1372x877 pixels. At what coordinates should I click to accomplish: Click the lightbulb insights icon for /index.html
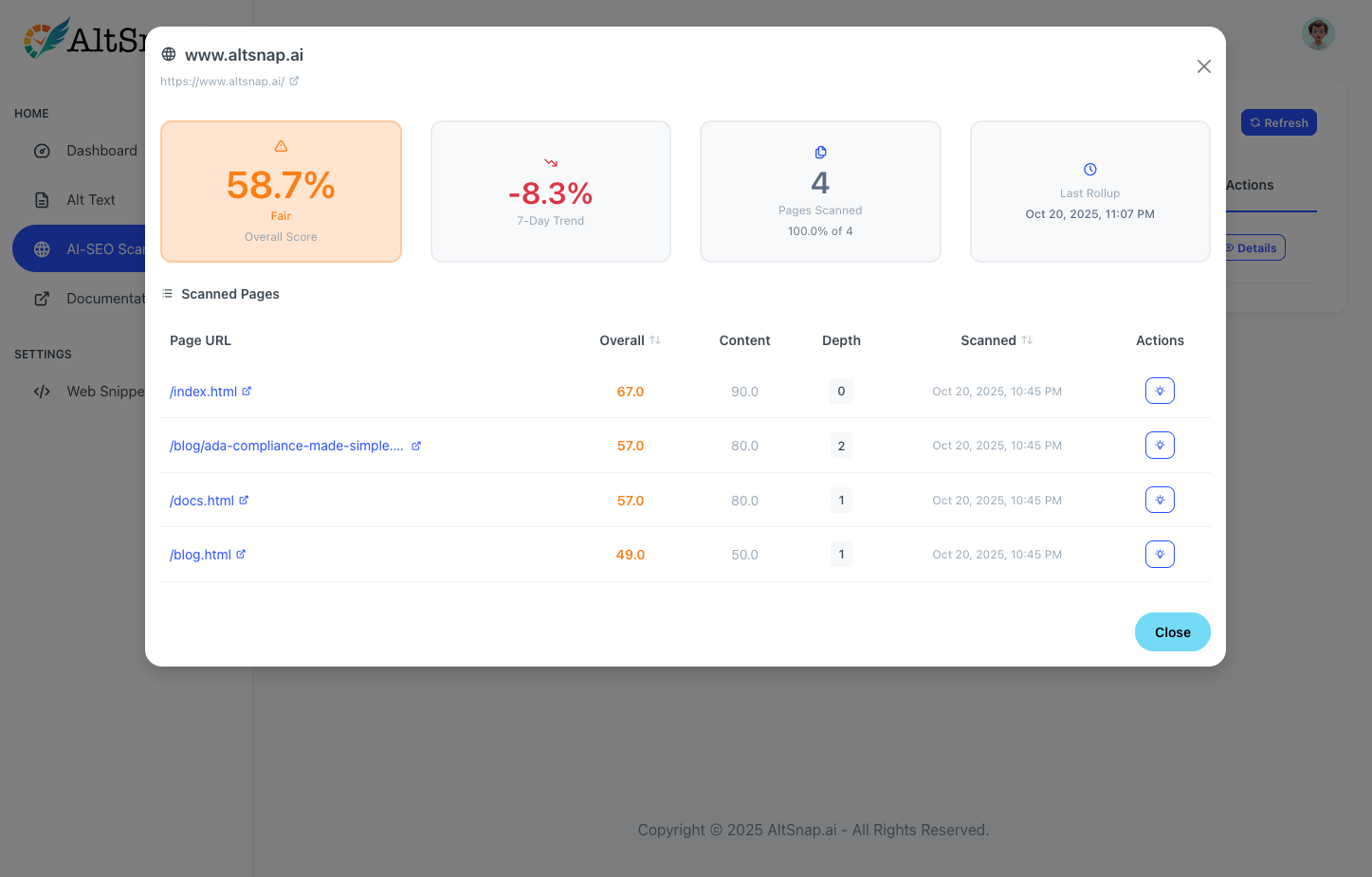click(1160, 391)
